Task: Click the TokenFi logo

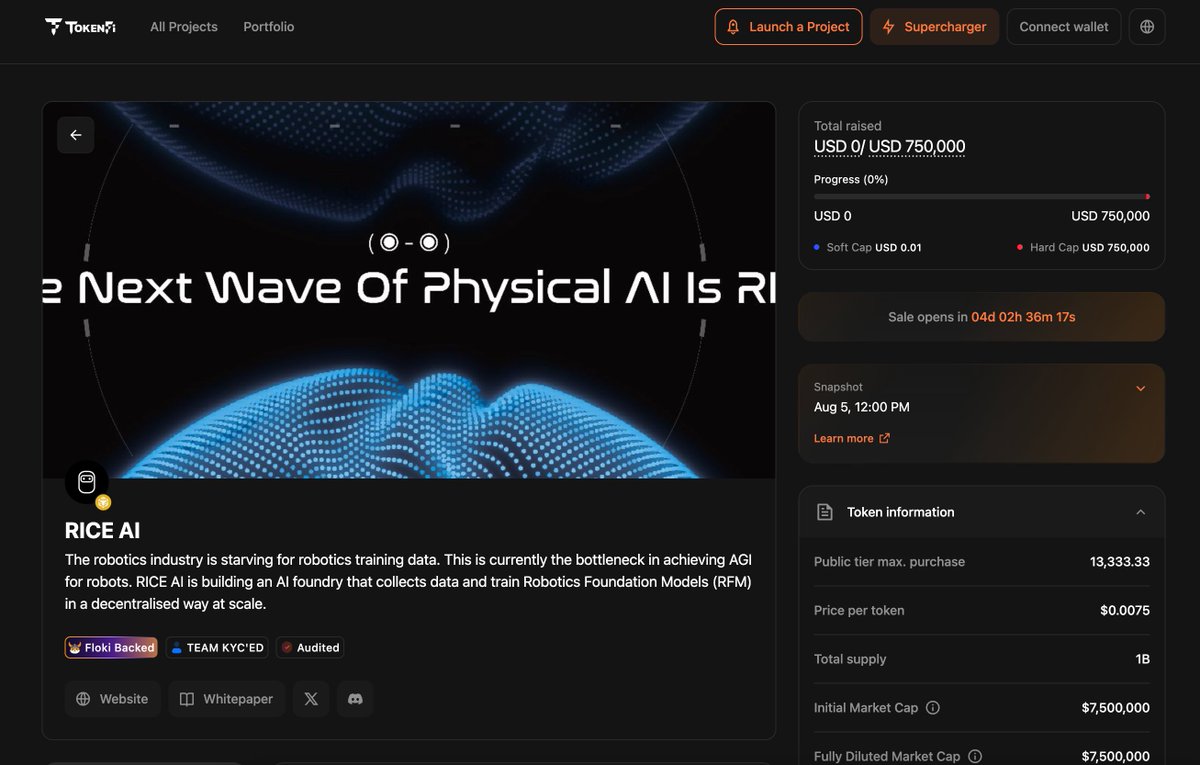Action: tap(80, 27)
